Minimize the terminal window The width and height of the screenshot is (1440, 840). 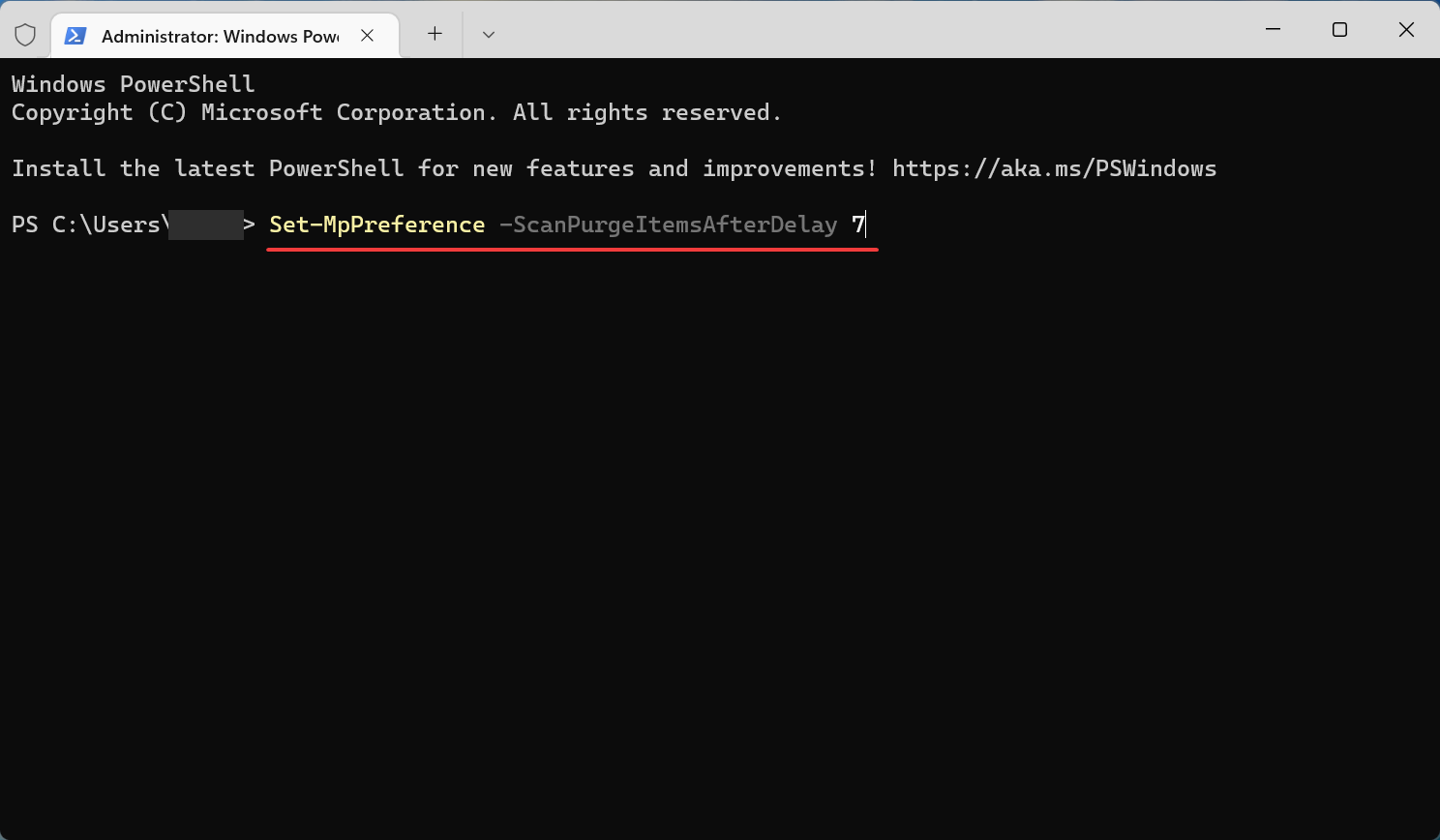[1274, 30]
